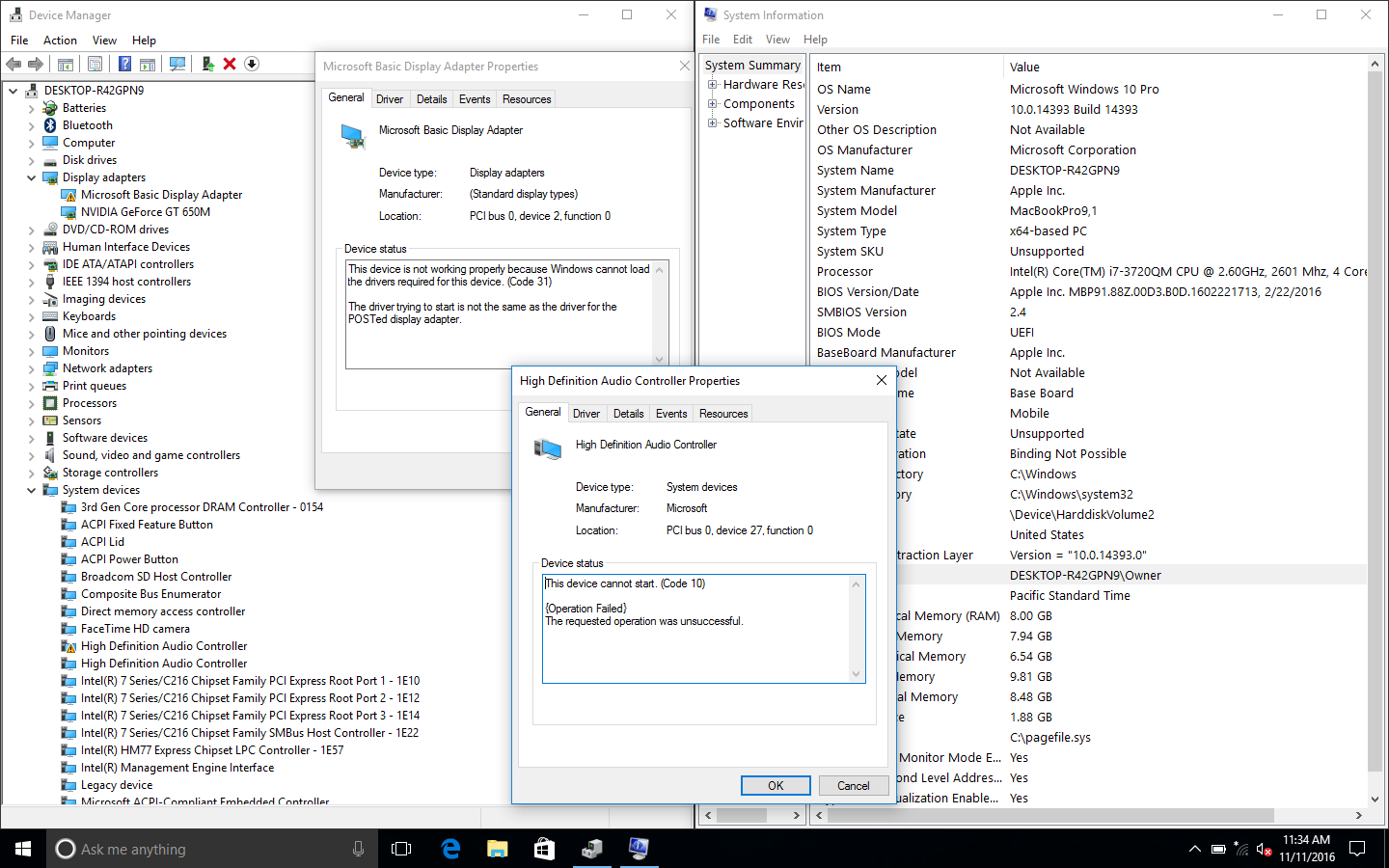The height and width of the screenshot is (868, 1389).
Task: Expand Components in System Information
Action: 713,104
